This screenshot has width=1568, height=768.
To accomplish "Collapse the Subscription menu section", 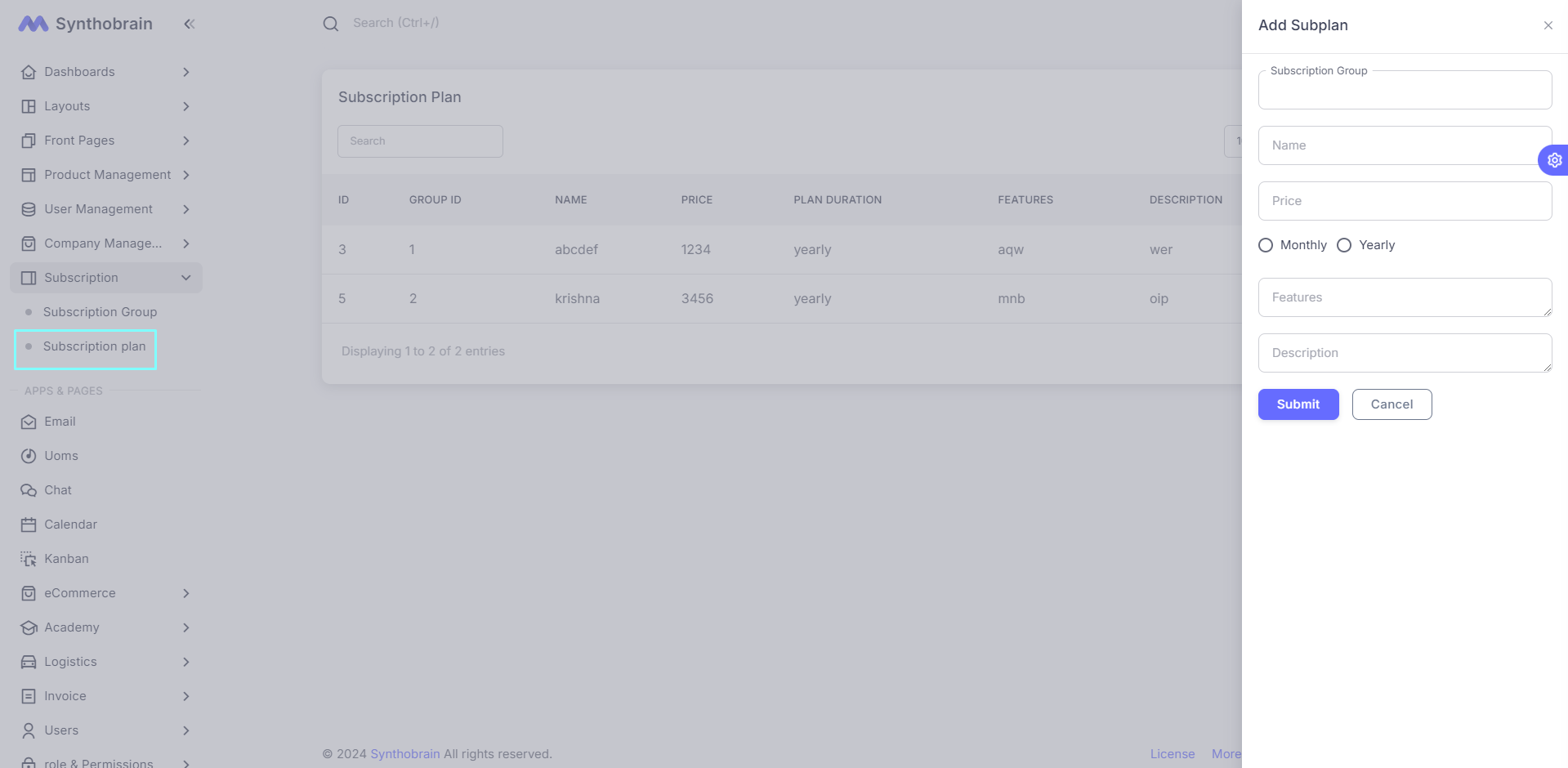I will click(186, 278).
